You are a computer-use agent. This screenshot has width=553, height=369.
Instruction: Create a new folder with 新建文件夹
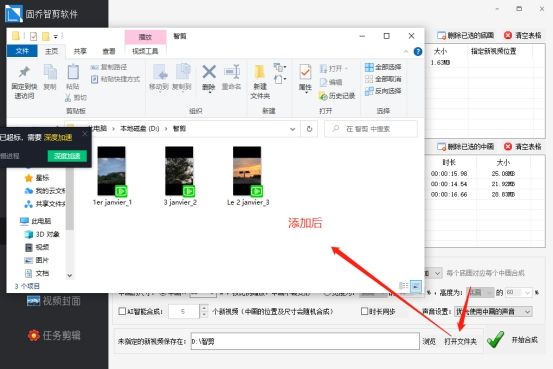(260, 80)
